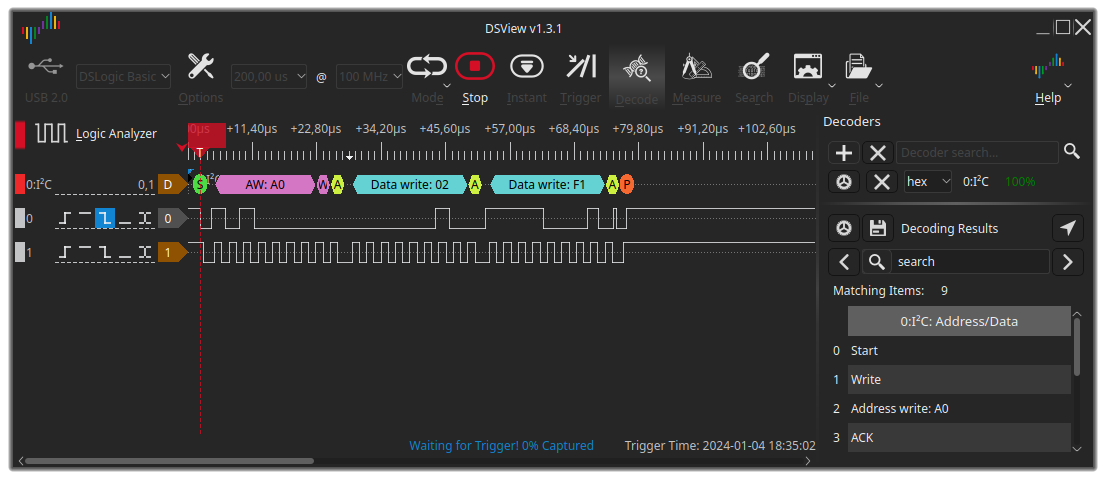Select high level trigger on channel 1
The height and width of the screenshot is (482, 1108).
coord(85,252)
